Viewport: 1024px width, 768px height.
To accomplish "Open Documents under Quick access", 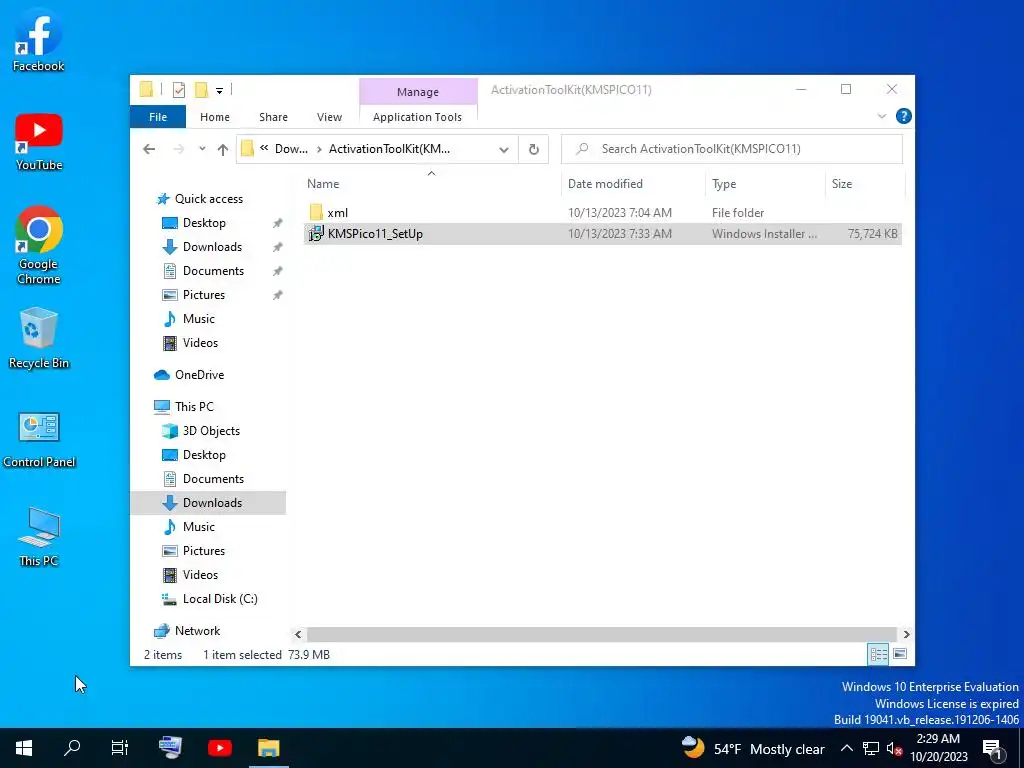I will click(x=213, y=271).
